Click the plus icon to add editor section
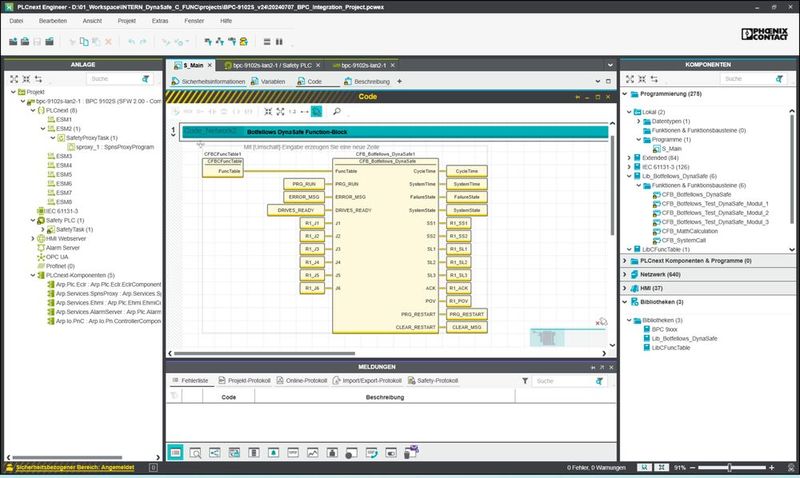The width and height of the screenshot is (800, 478). tap(400, 81)
